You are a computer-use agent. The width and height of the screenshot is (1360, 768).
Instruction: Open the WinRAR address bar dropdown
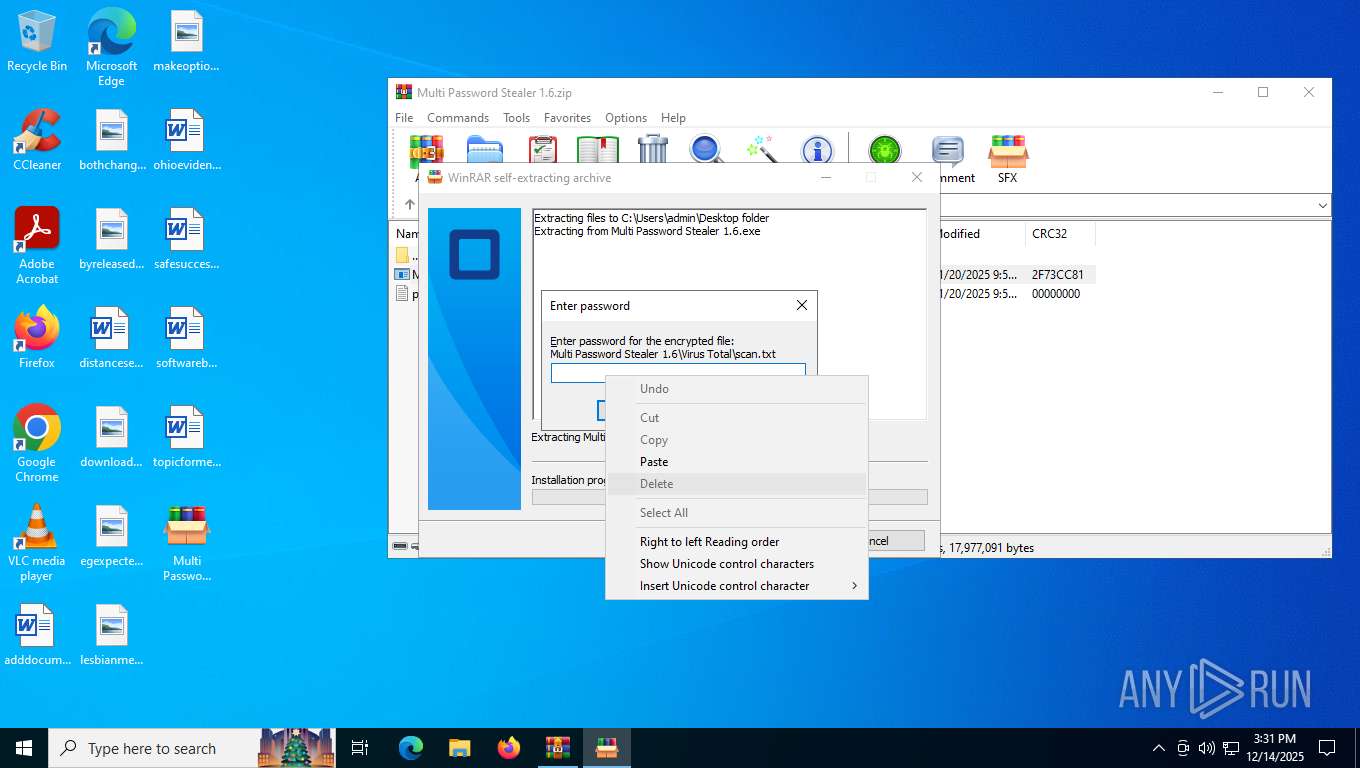(x=1322, y=205)
